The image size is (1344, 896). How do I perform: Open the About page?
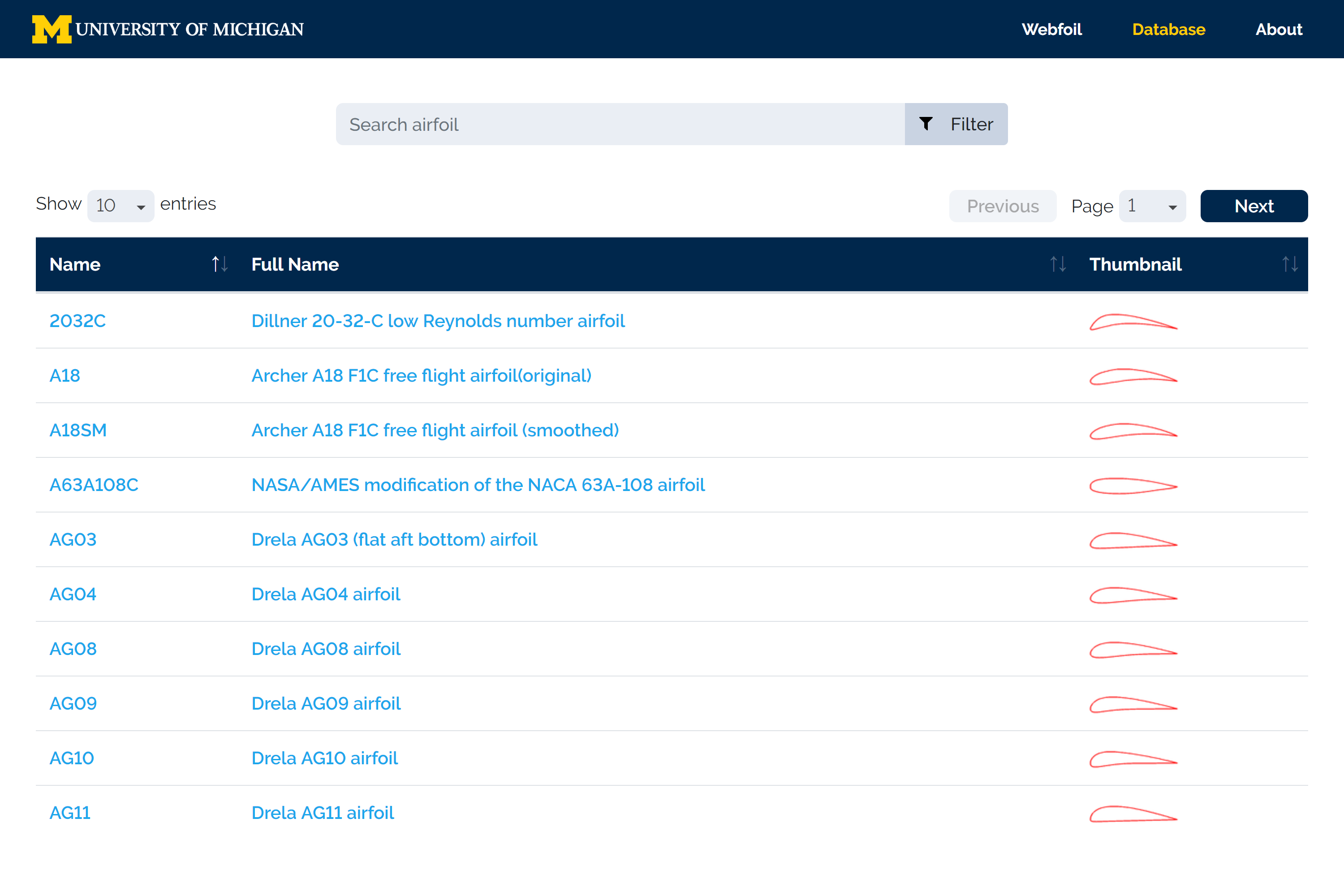coord(1279,29)
